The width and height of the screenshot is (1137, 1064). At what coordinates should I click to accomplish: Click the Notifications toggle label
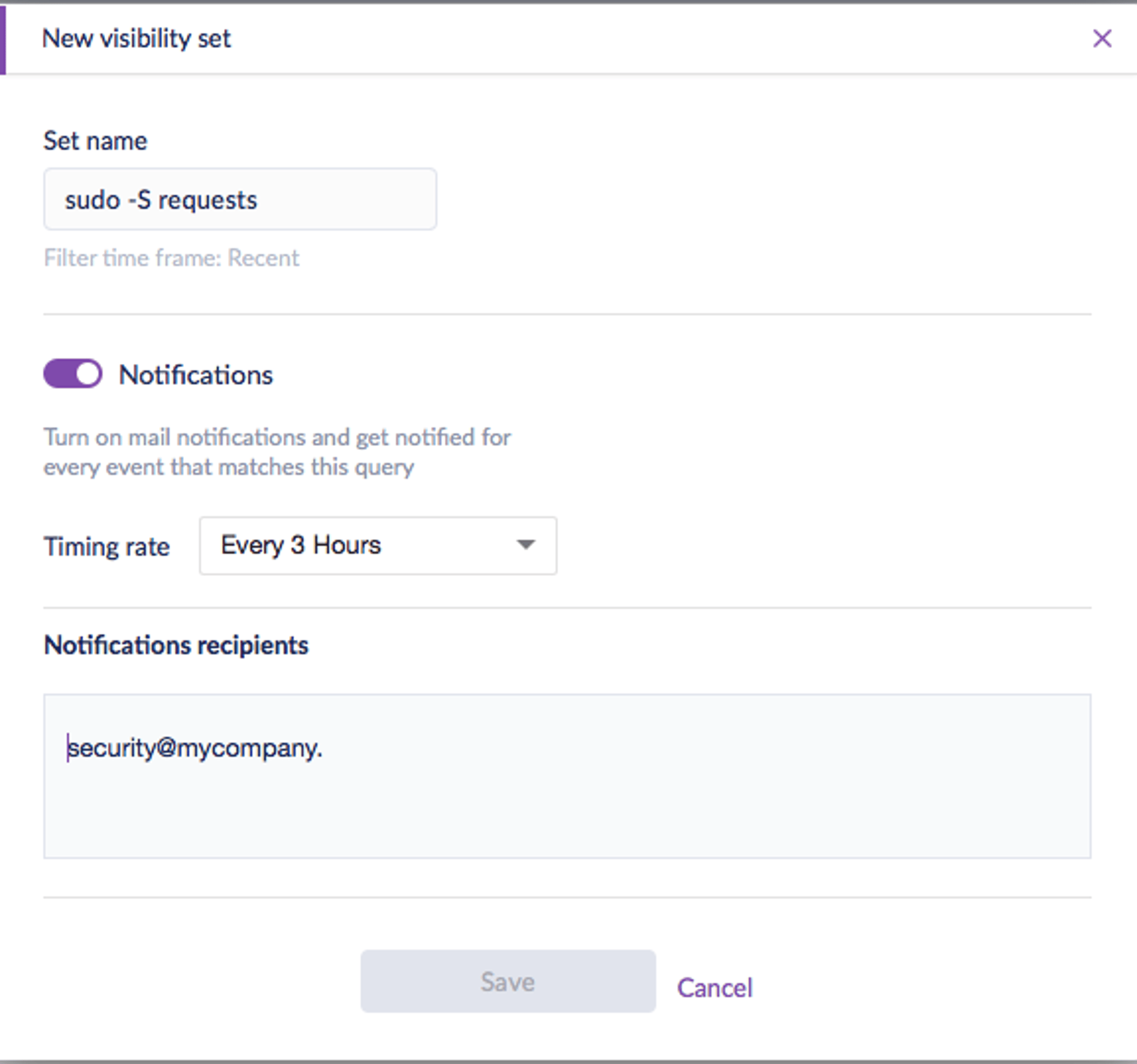pyautogui.click(x=195, y=375)
